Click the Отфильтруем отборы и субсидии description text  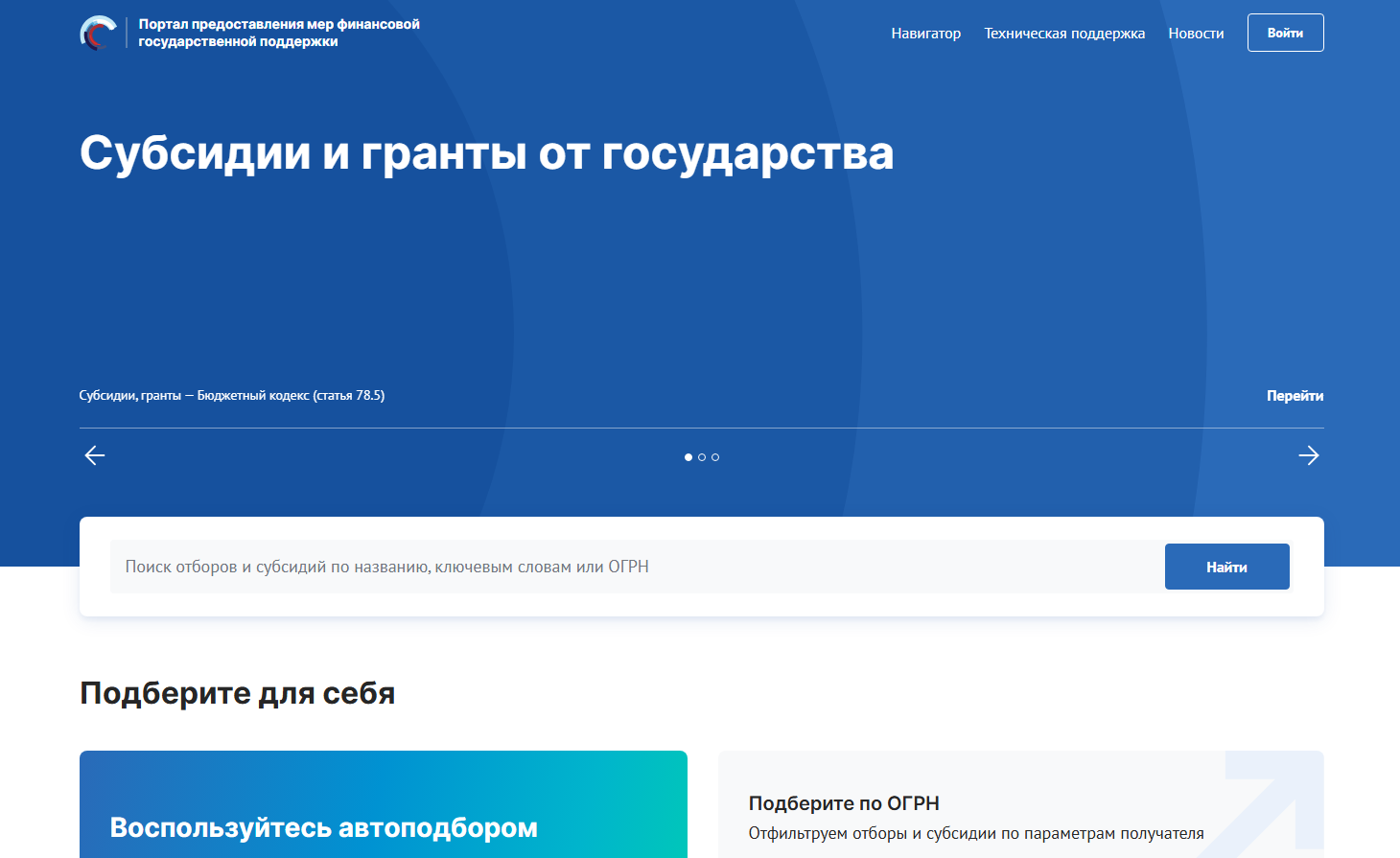pos(976,833)
